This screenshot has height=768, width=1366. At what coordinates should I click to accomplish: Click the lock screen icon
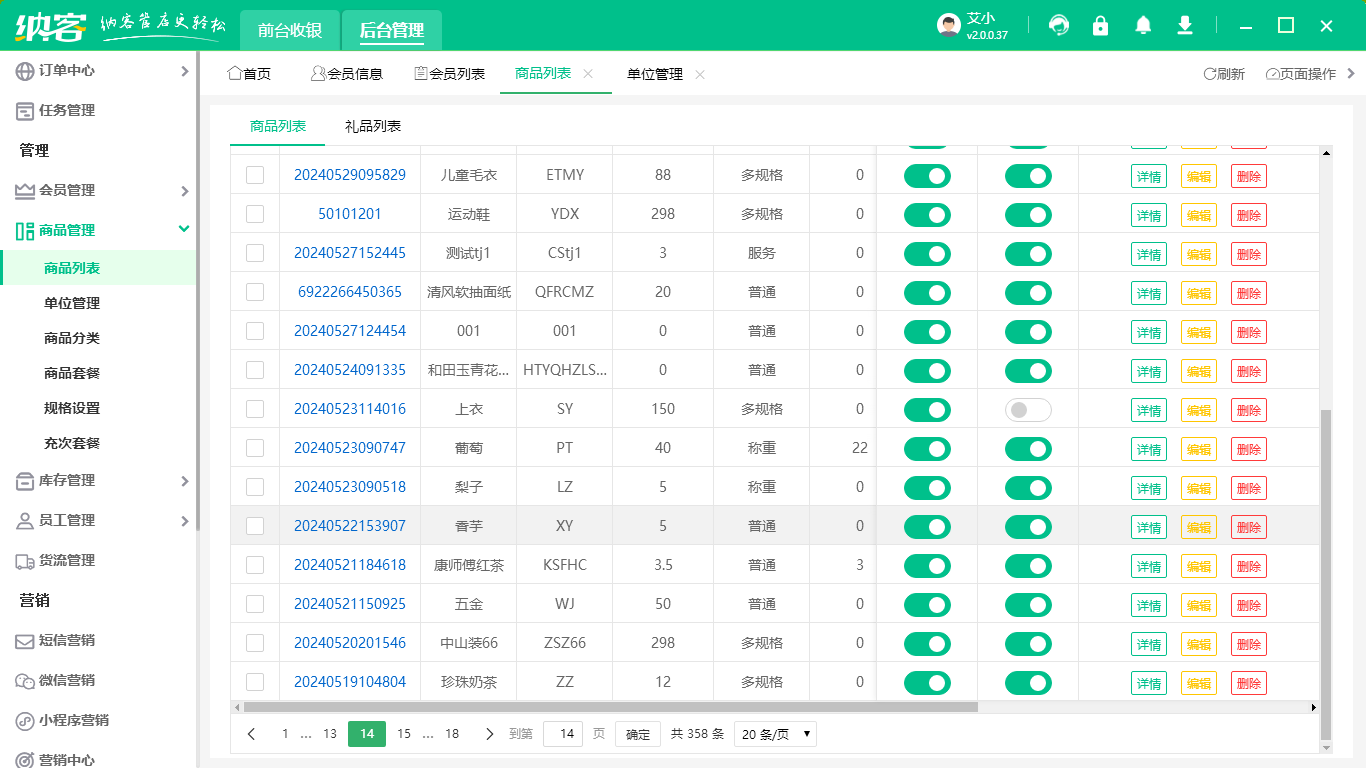(1101, 26)
